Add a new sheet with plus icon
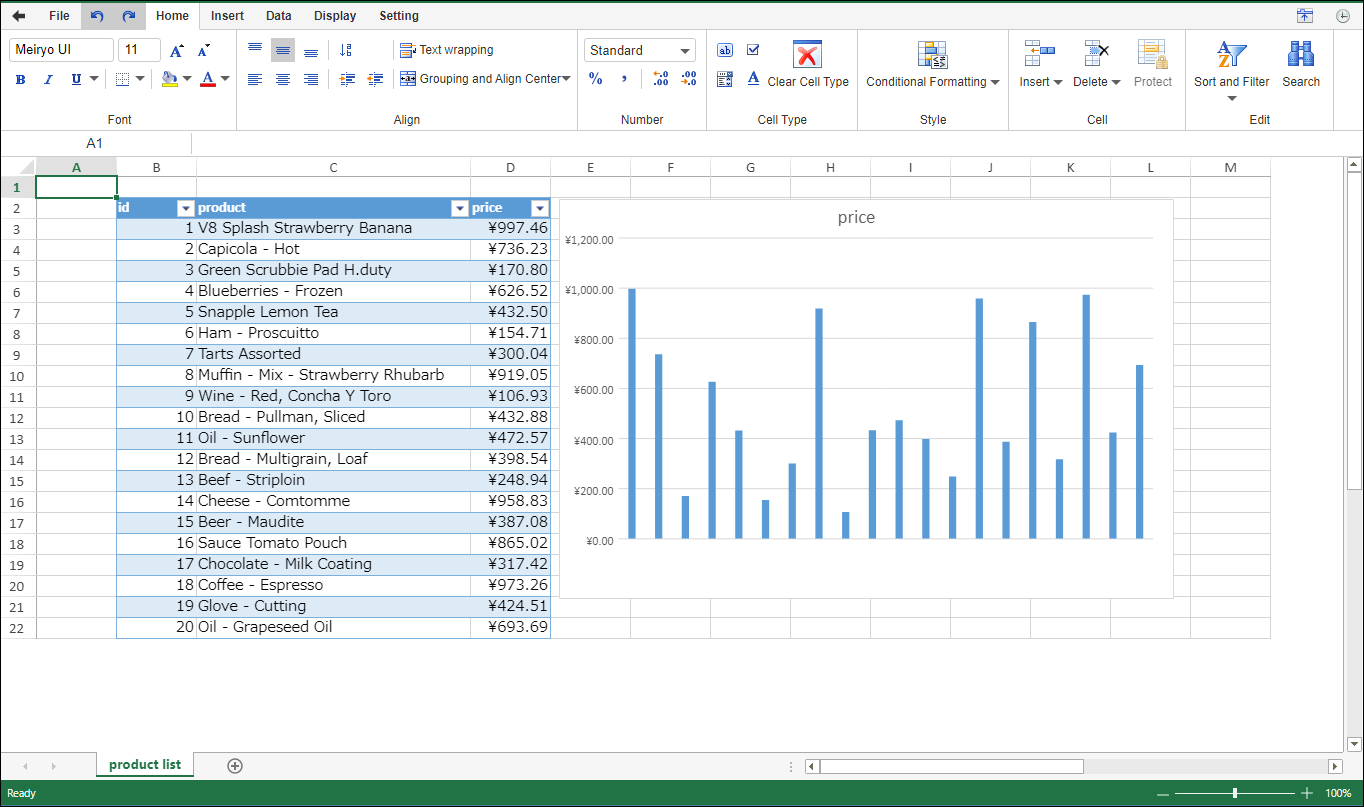This screenshot has width=1364, height=807. (235, 766)
